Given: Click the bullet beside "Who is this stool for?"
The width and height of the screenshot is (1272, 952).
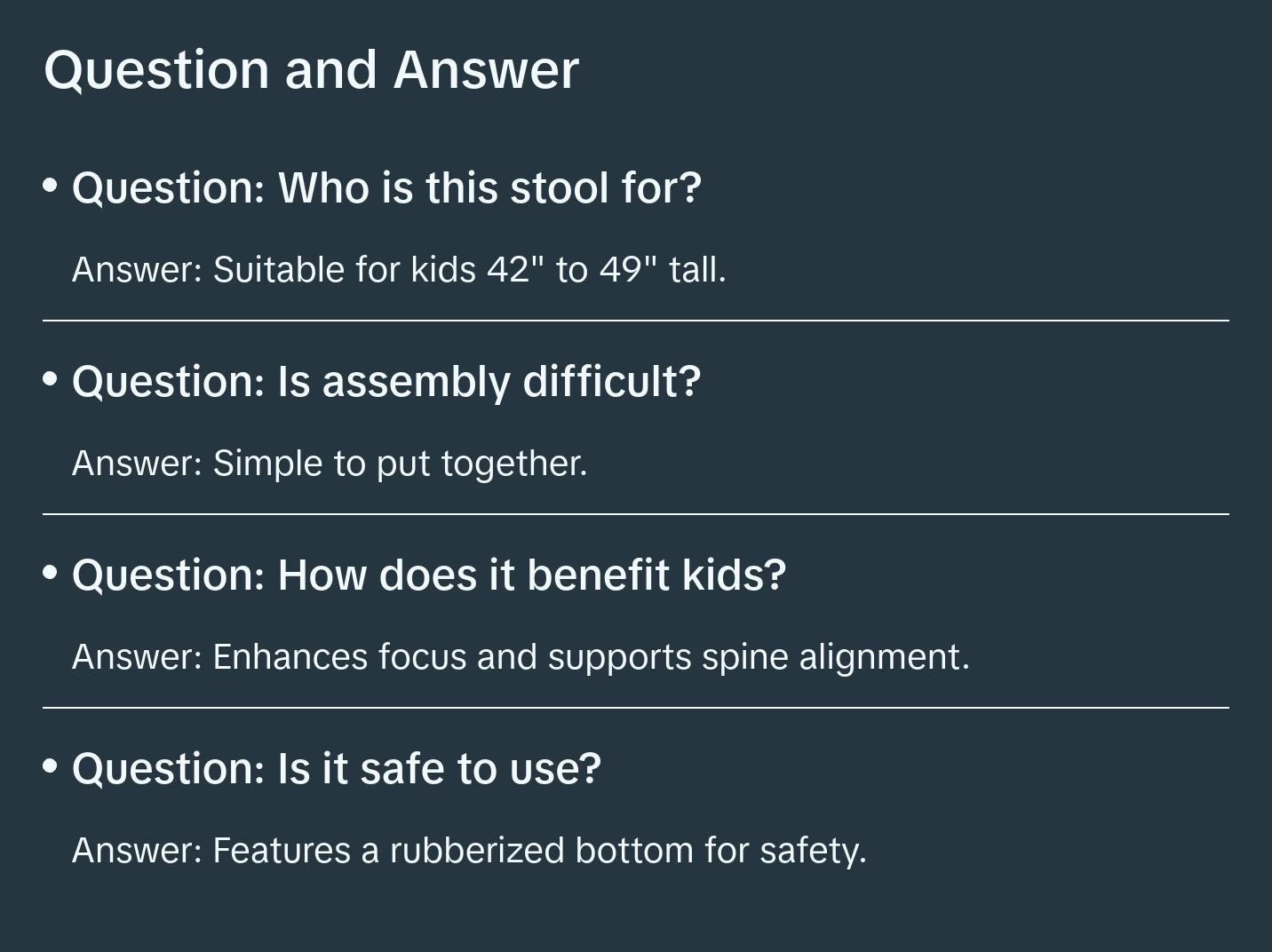Looking at the screenshot, I should 51,186.
